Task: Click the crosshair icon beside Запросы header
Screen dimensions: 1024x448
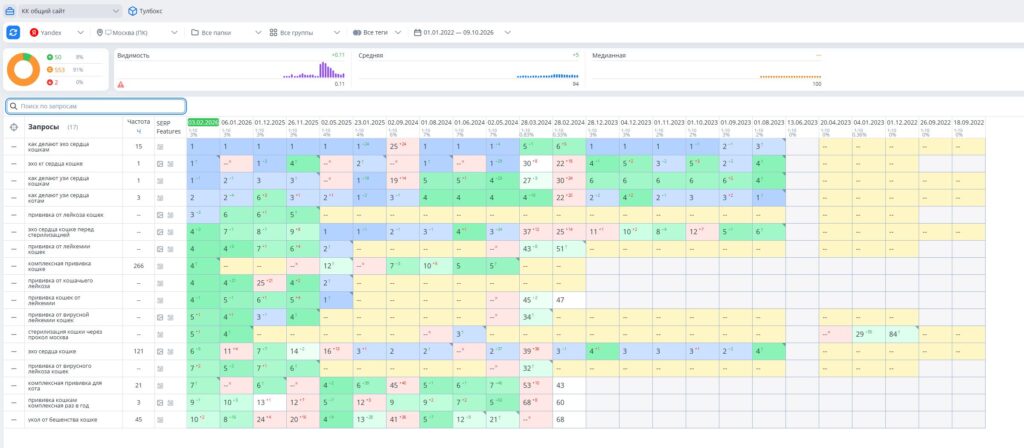Action: point(14,127)
